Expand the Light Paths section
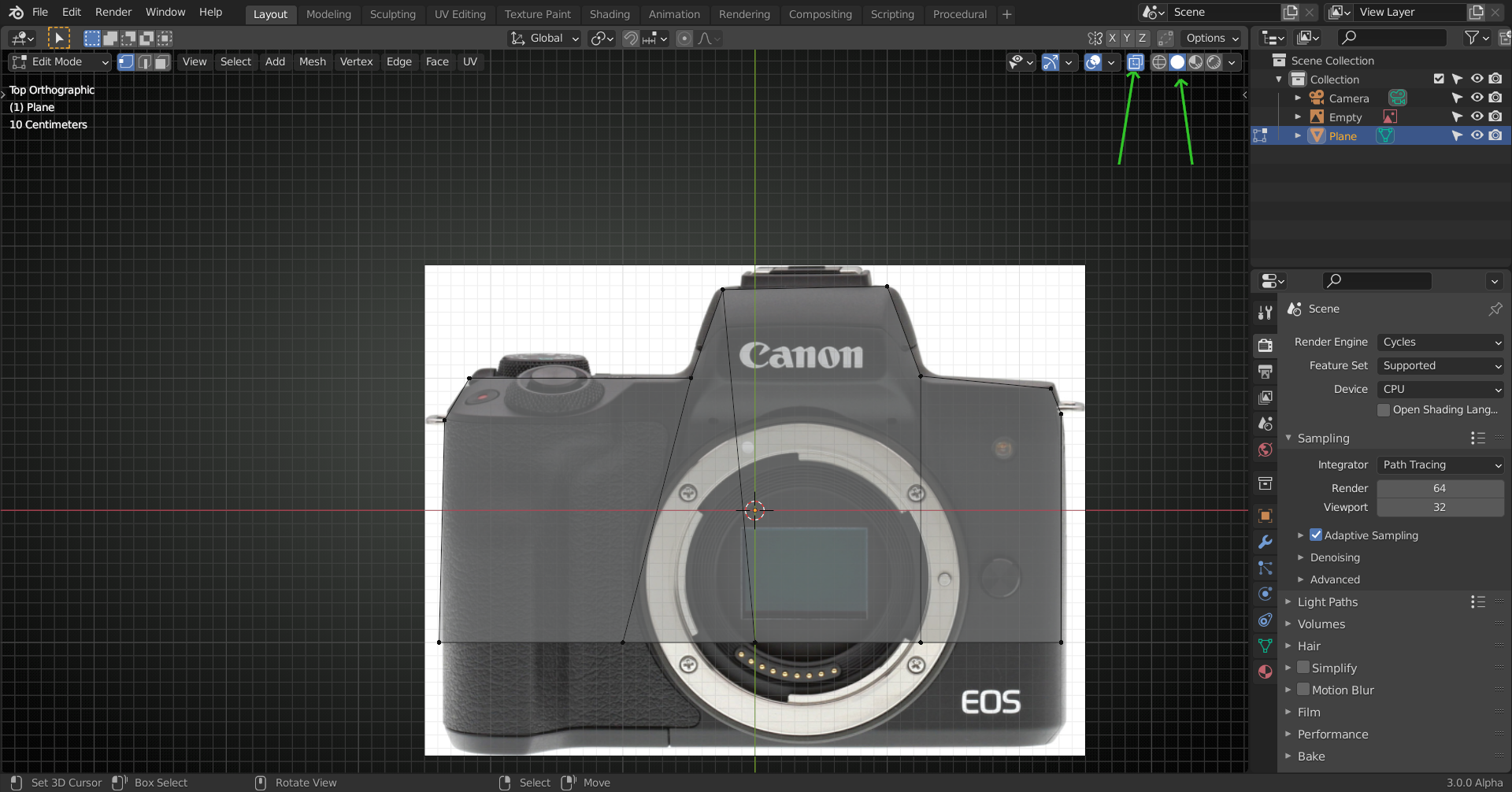Viewport: 1512px width, 792px height. point(1329,601)
